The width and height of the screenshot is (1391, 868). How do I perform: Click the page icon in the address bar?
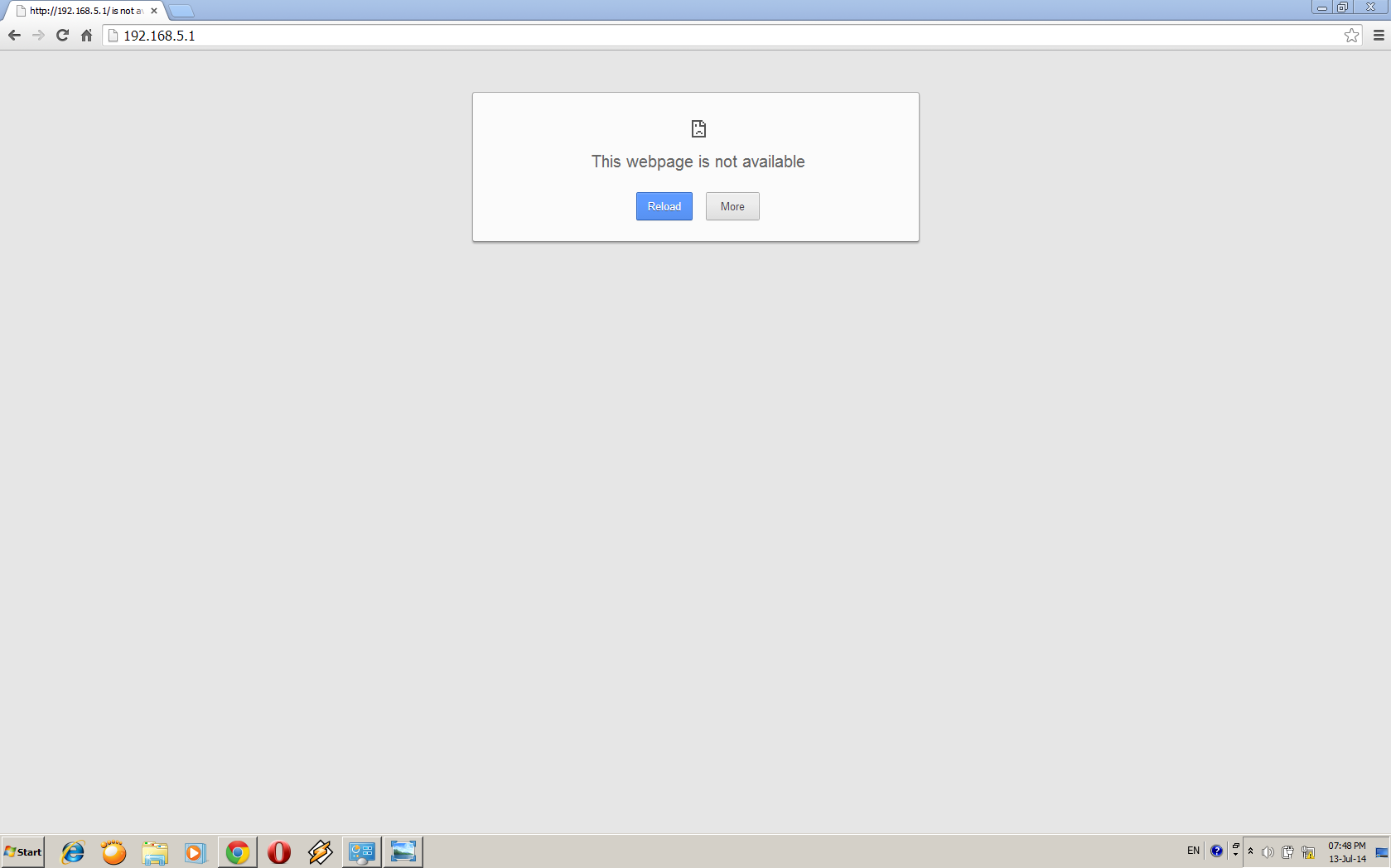tap(114, 36)
